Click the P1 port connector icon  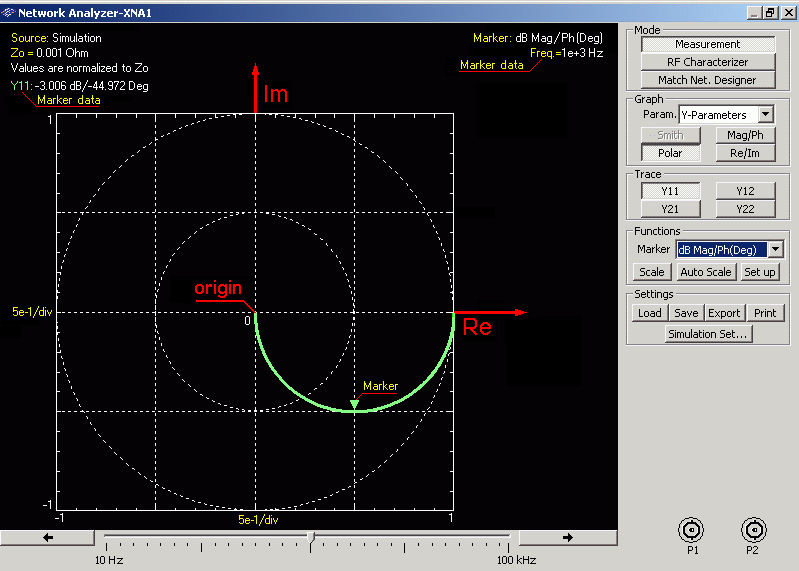pos(692,530)
